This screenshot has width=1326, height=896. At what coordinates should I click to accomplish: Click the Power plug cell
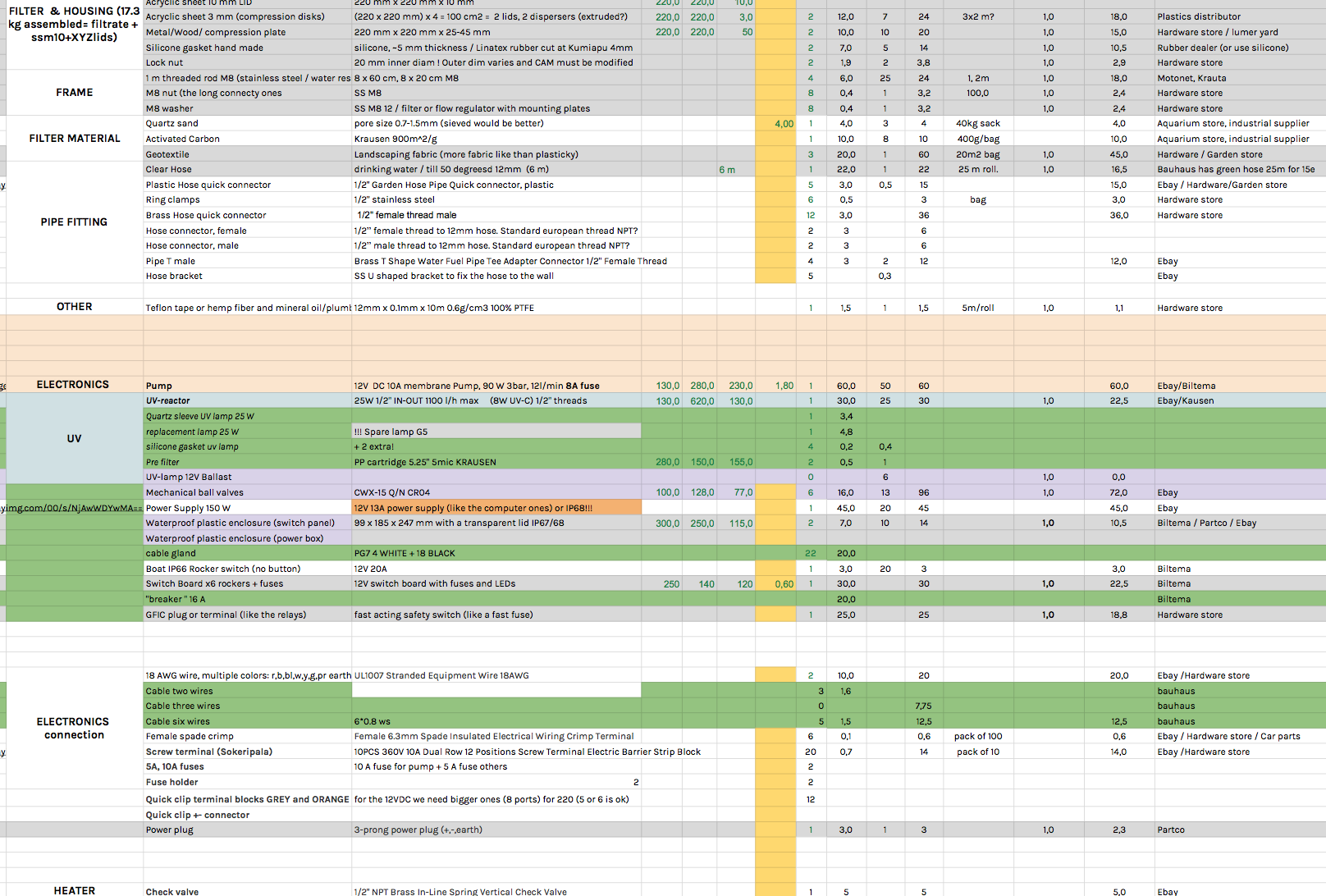tap(248, 830)
